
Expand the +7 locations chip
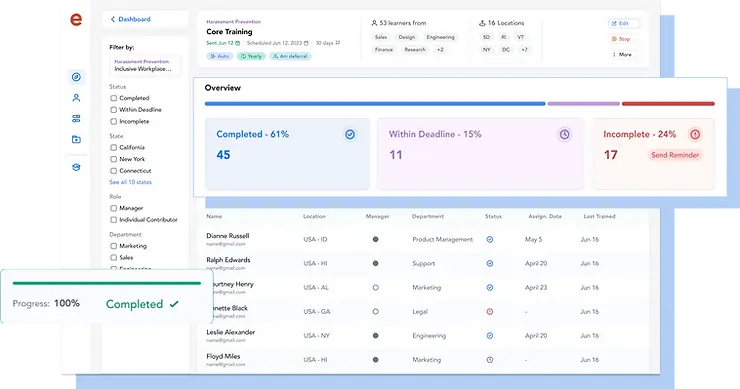[x=524, y=50]
